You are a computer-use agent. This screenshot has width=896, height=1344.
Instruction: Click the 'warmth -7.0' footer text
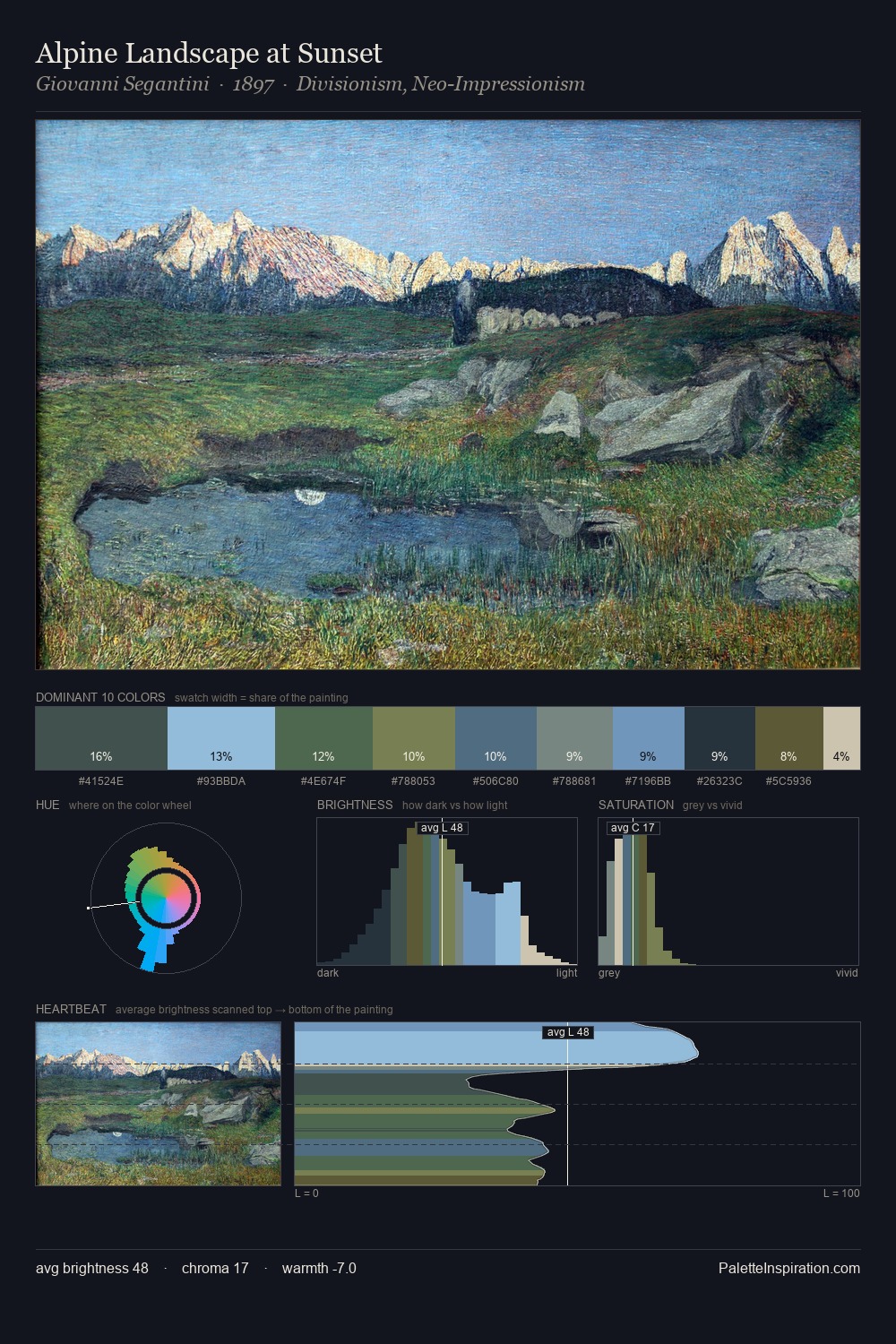coord(319,1268)
